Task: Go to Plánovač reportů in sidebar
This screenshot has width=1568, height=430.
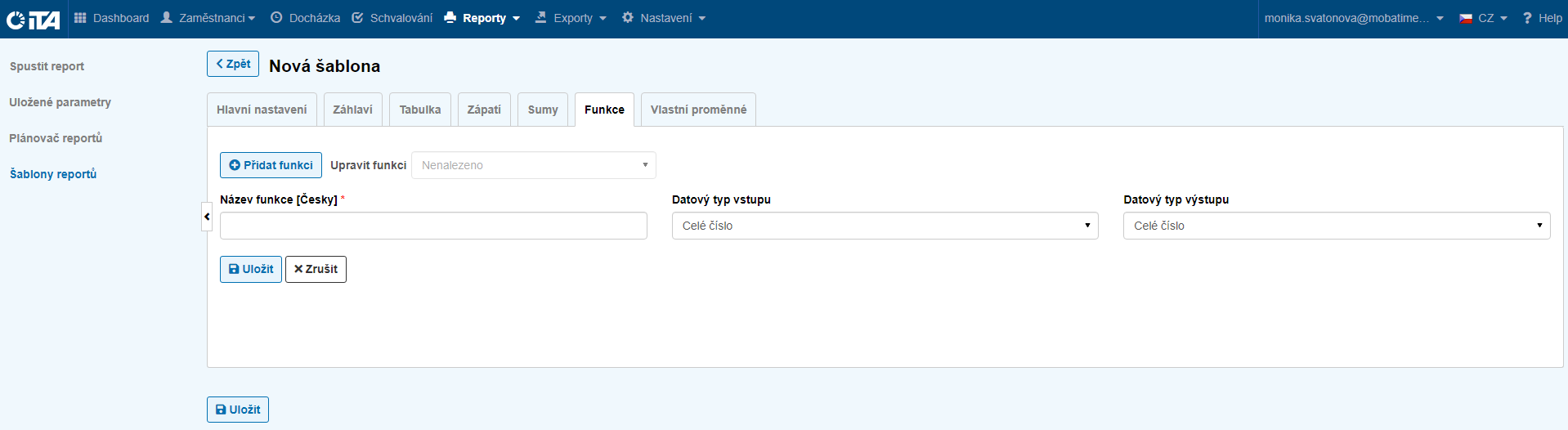Action: coord(56,138)
